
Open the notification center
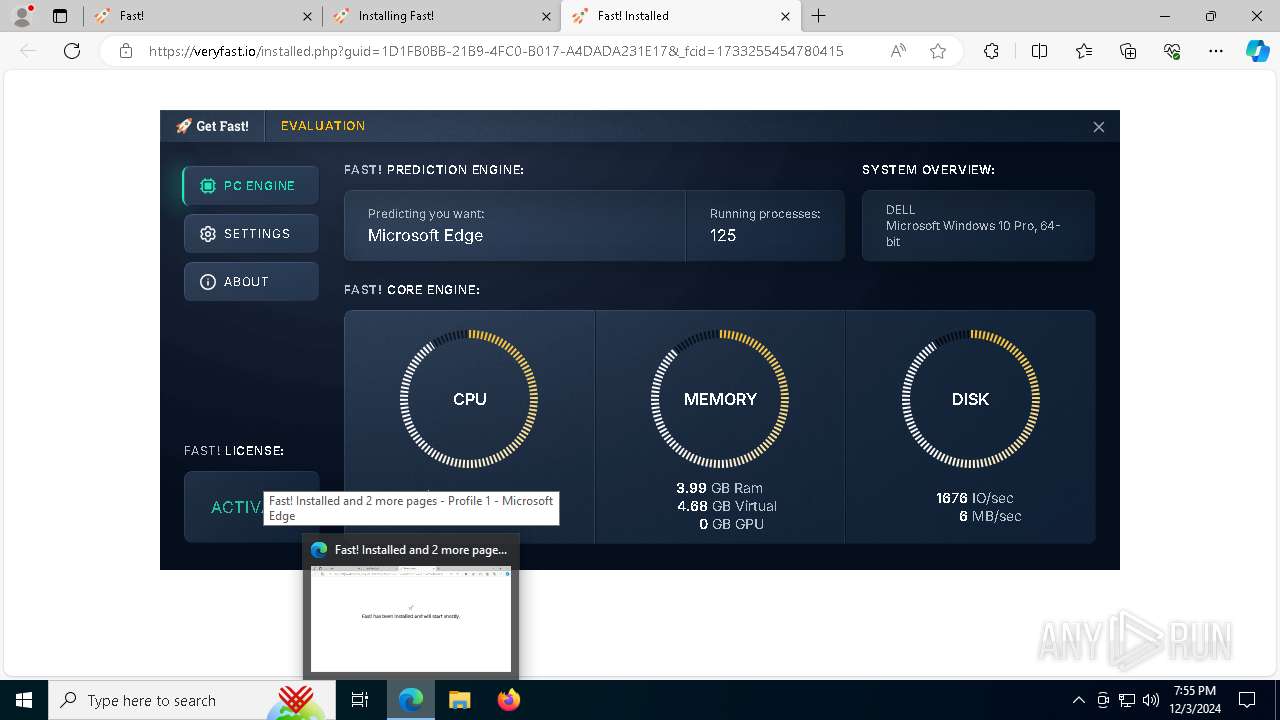click(x=1247, y=700)
